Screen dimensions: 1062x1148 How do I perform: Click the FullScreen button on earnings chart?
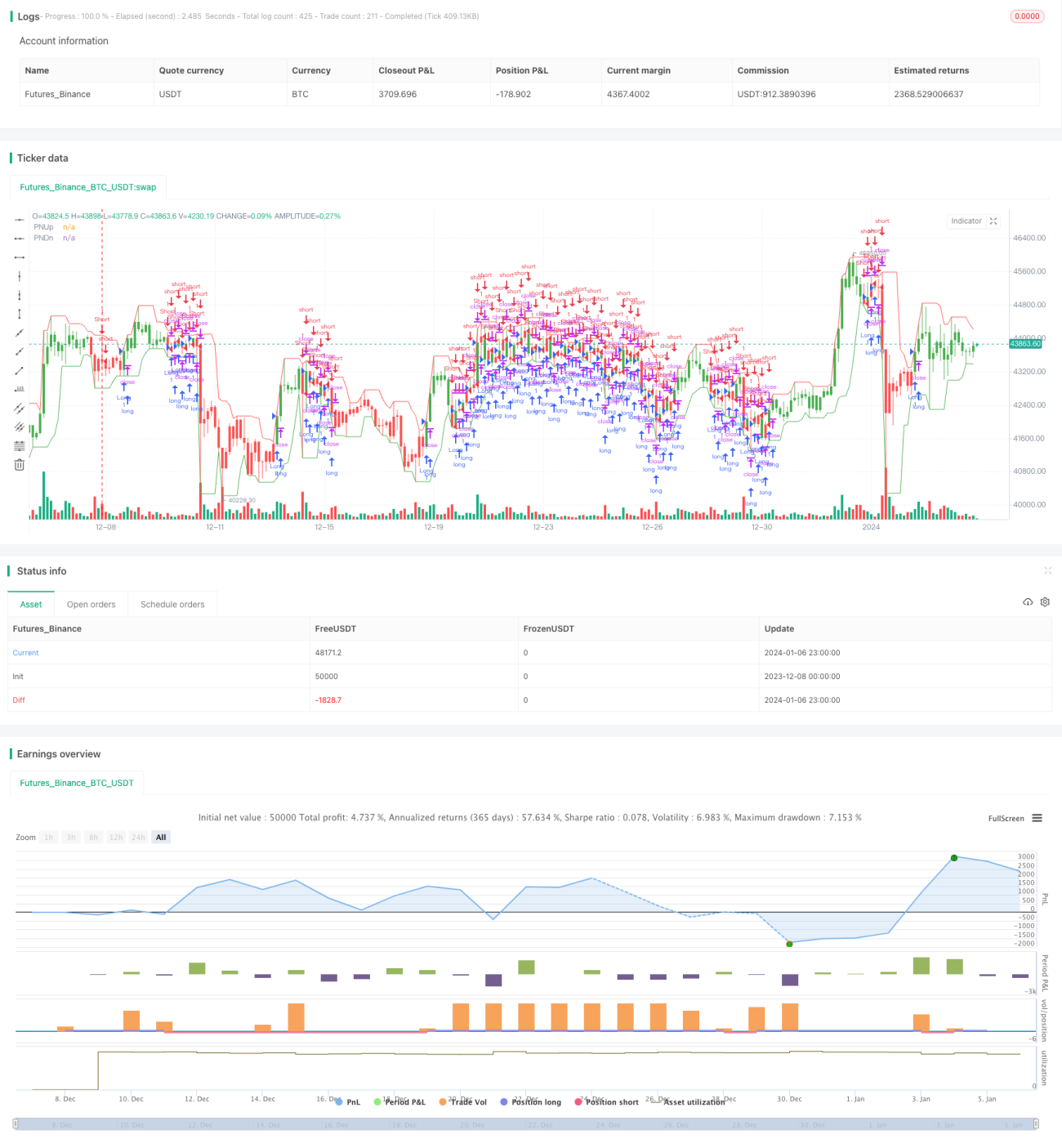coord(1006,819)
